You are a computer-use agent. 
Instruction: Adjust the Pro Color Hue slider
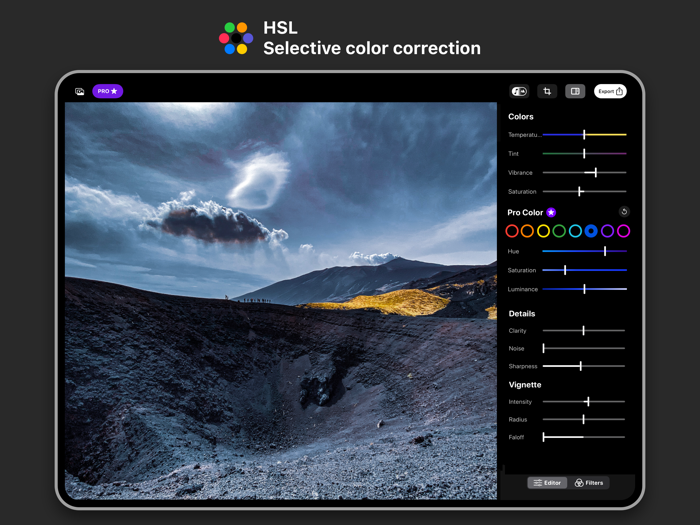(x=584, y=251)
